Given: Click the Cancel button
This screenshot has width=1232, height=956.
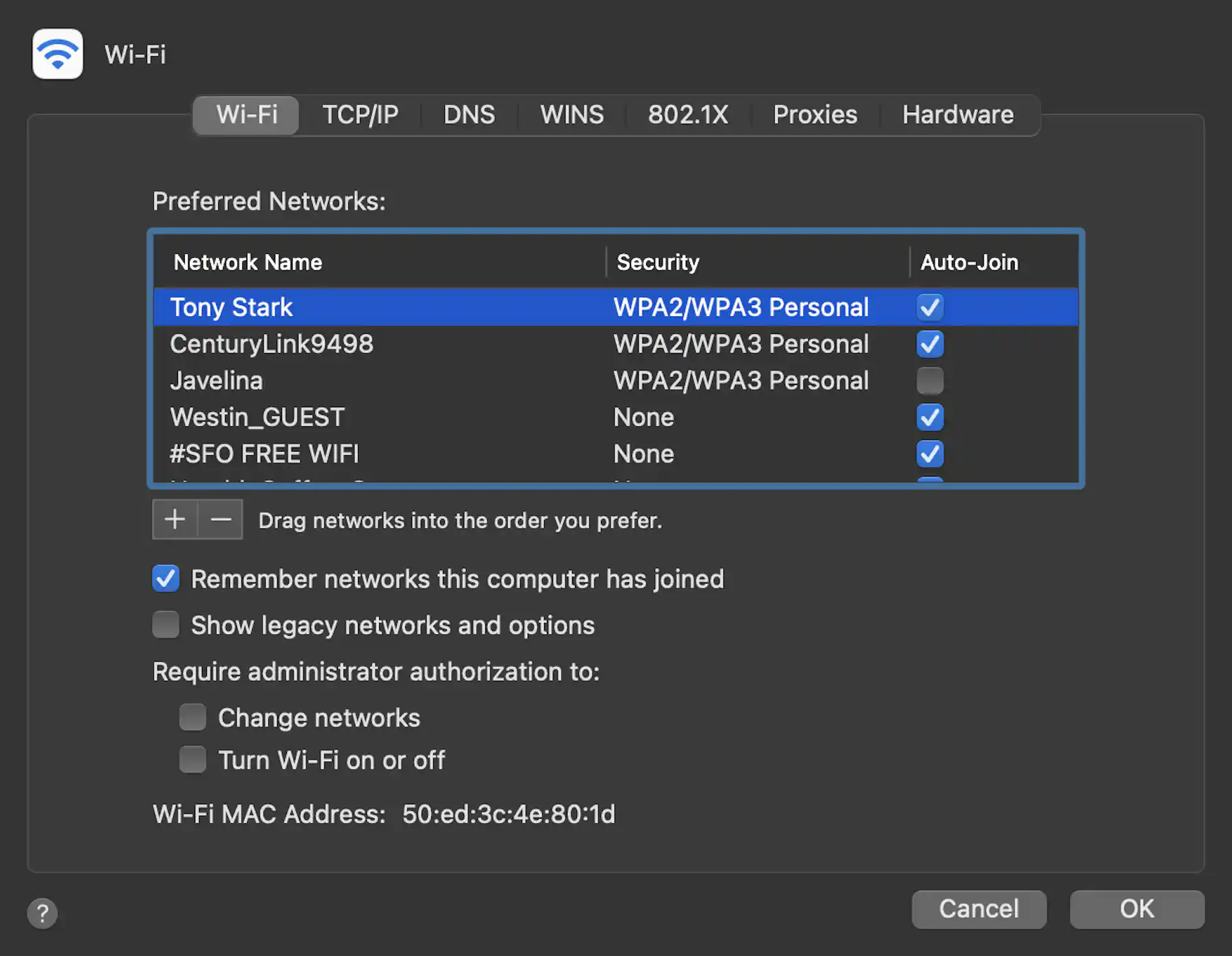Looking at the screenshot, I should click(x=979, y=909).
